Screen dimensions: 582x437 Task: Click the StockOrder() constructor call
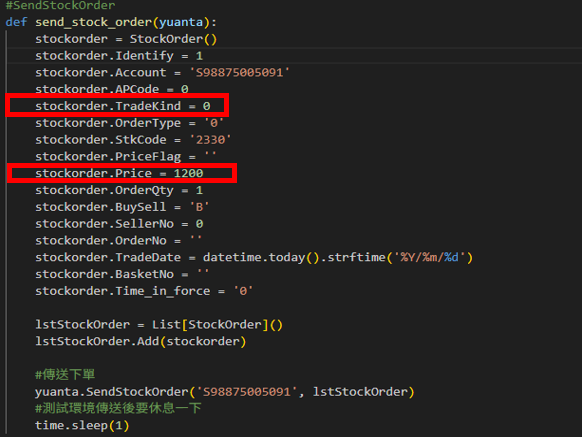[x=173, y=39]
